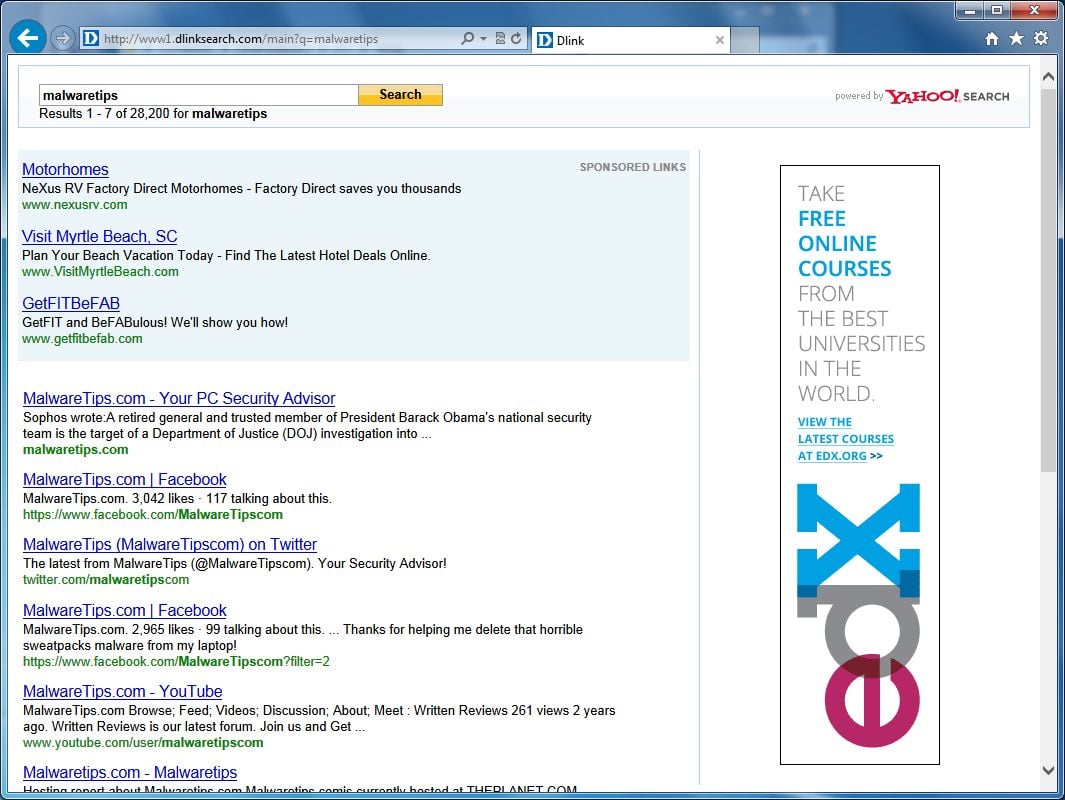Open Malwaretips.com - Malwaretips result
This screenshot has width=1065, height=800.
(130, 772)
